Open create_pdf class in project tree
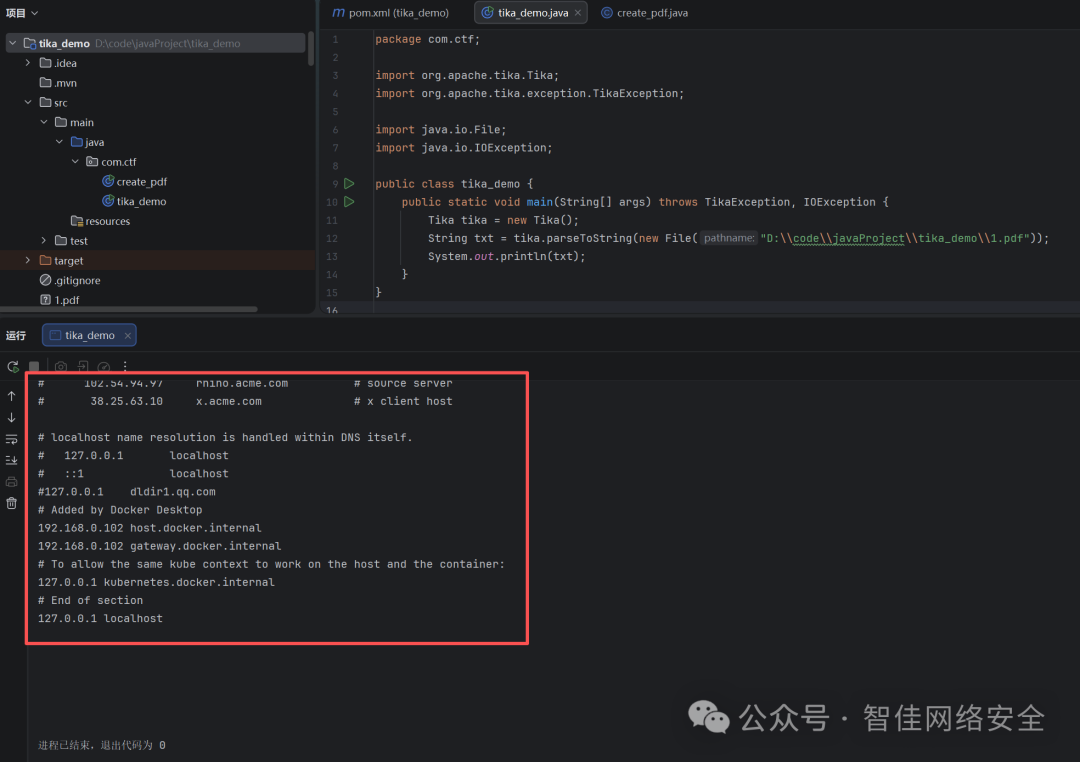The image size is (1080, 762). point(134,181)
